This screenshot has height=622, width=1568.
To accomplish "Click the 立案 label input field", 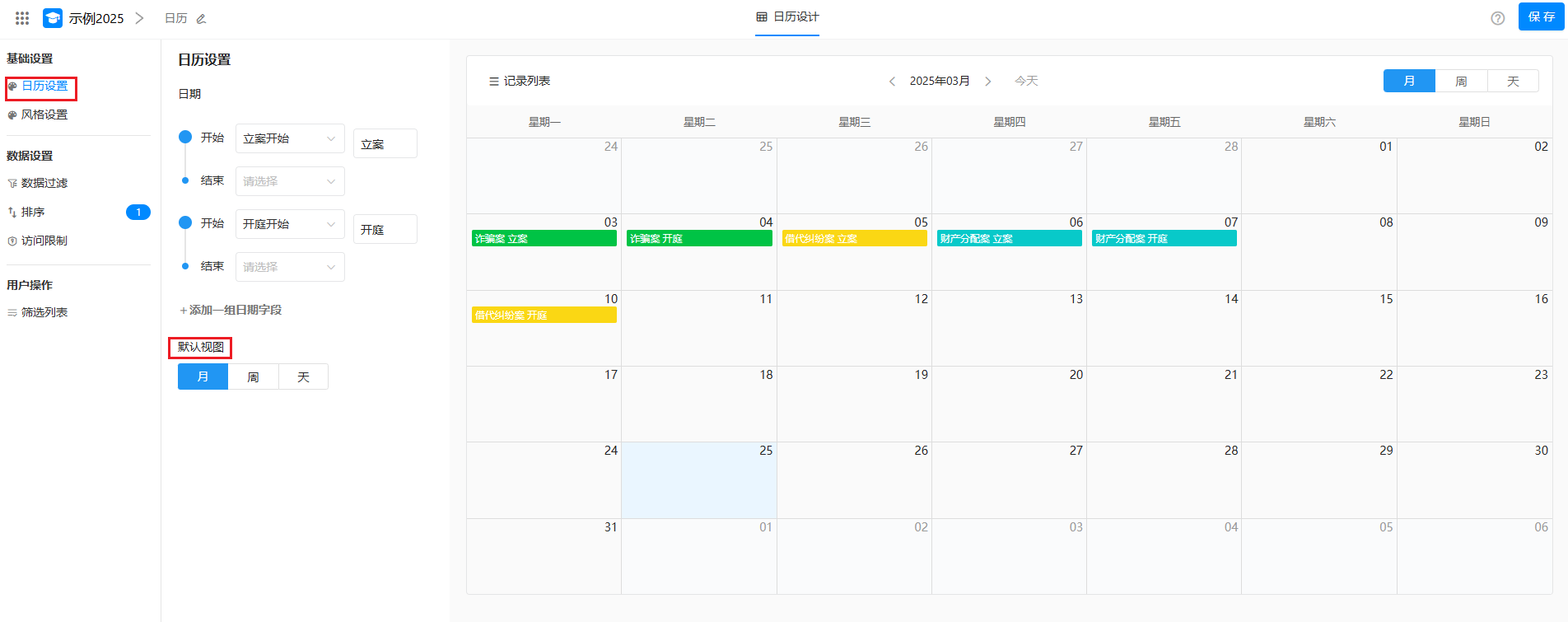I will (385, 143).
